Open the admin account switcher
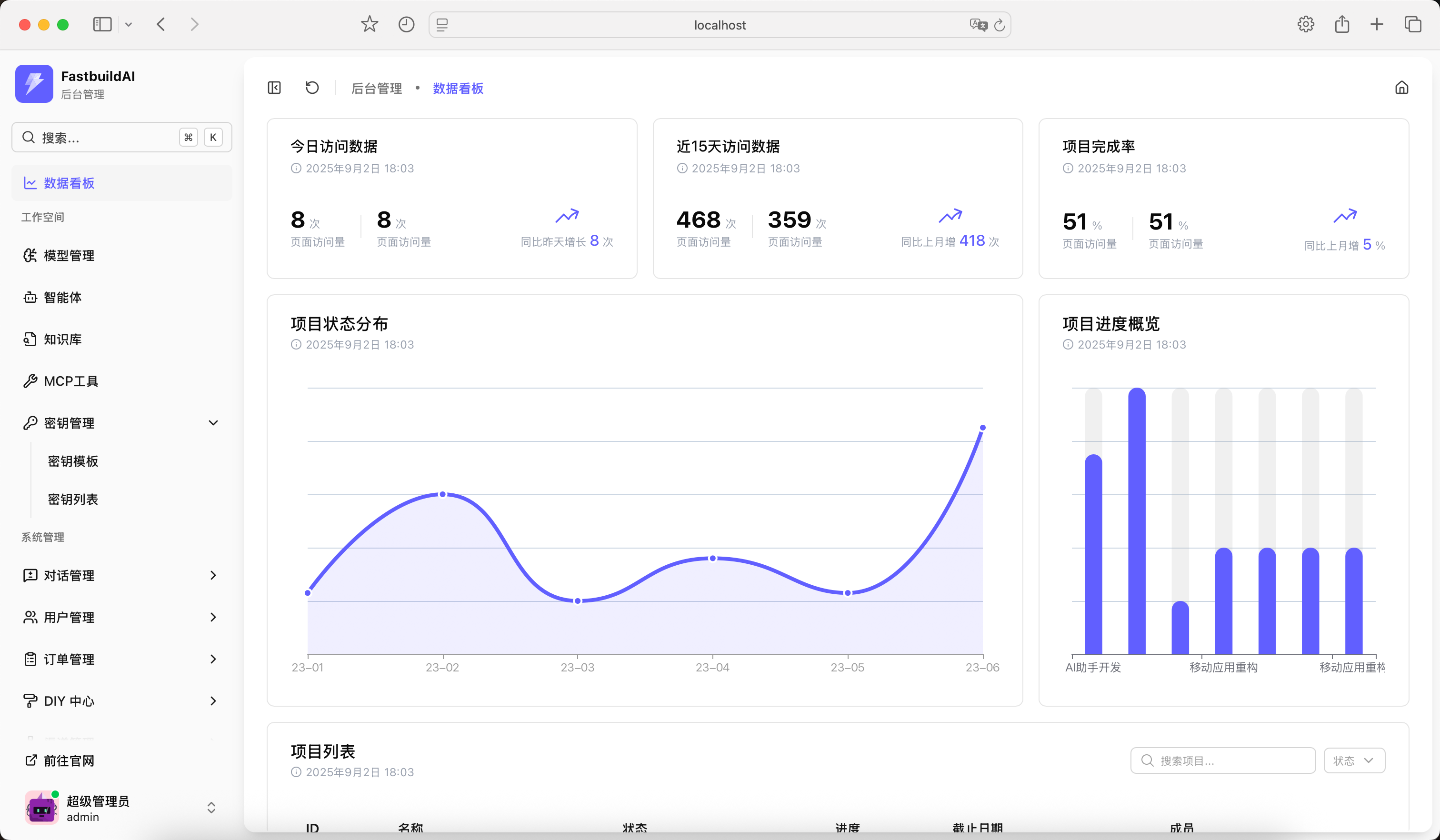 211,808
